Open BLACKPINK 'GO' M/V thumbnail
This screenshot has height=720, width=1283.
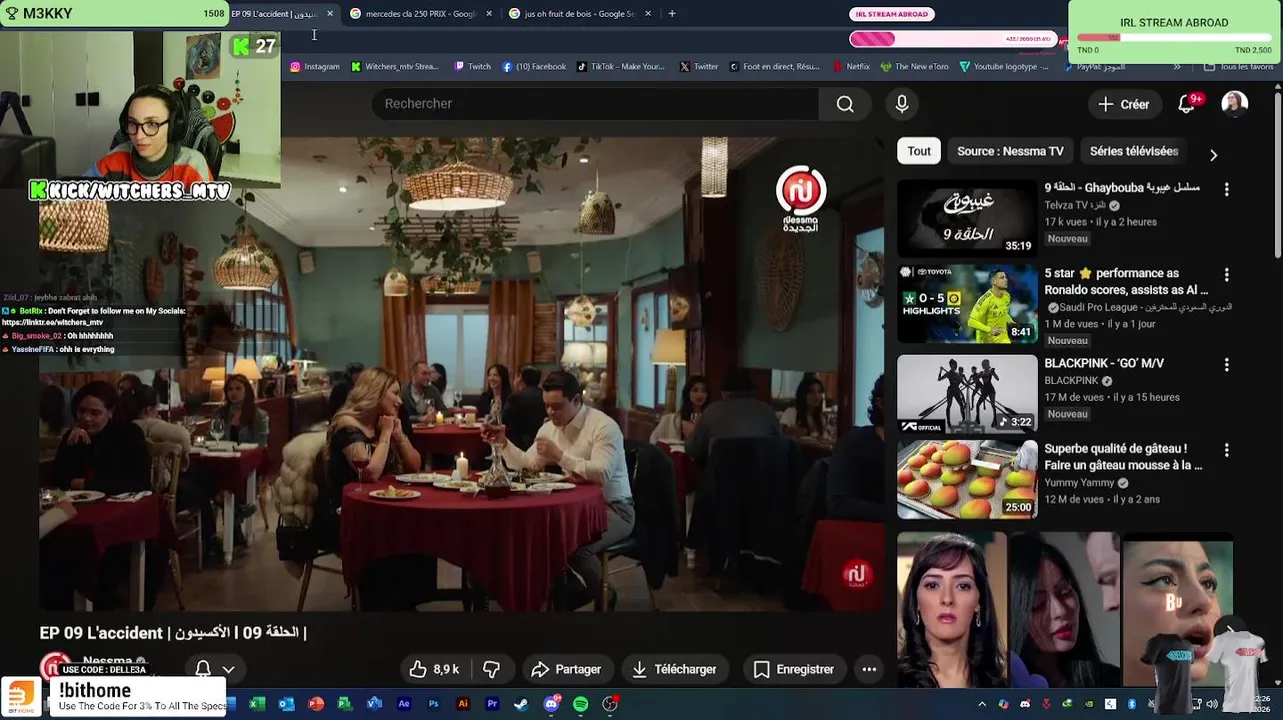click(x=967, y=394)
